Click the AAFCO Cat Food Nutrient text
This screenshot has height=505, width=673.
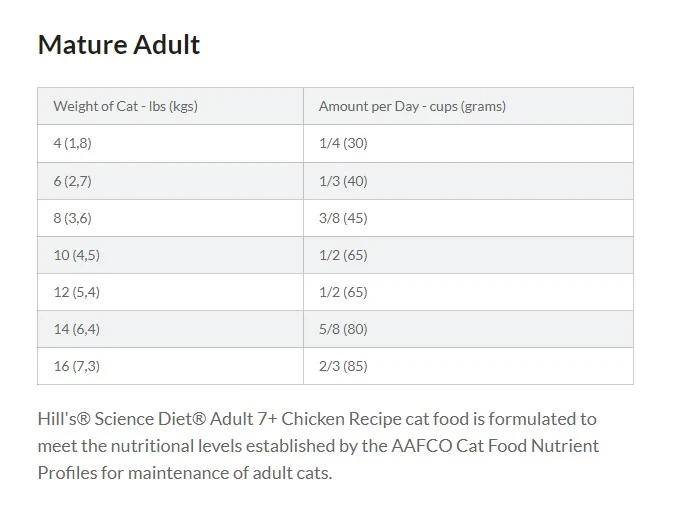coord(495,446)
